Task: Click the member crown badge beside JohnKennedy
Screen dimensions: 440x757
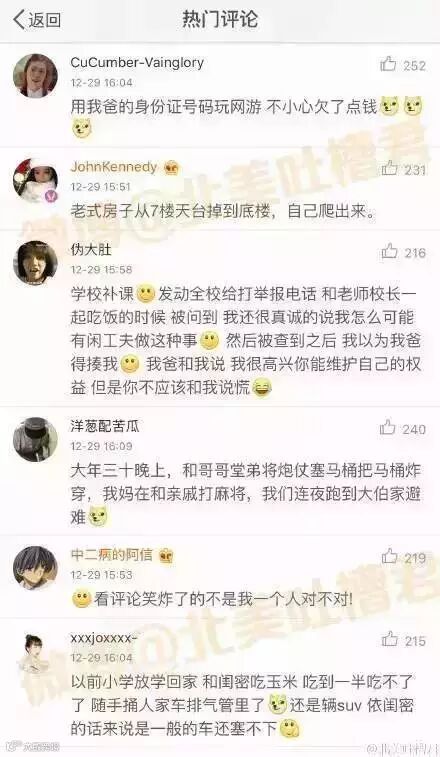Action: pos(172,168)
